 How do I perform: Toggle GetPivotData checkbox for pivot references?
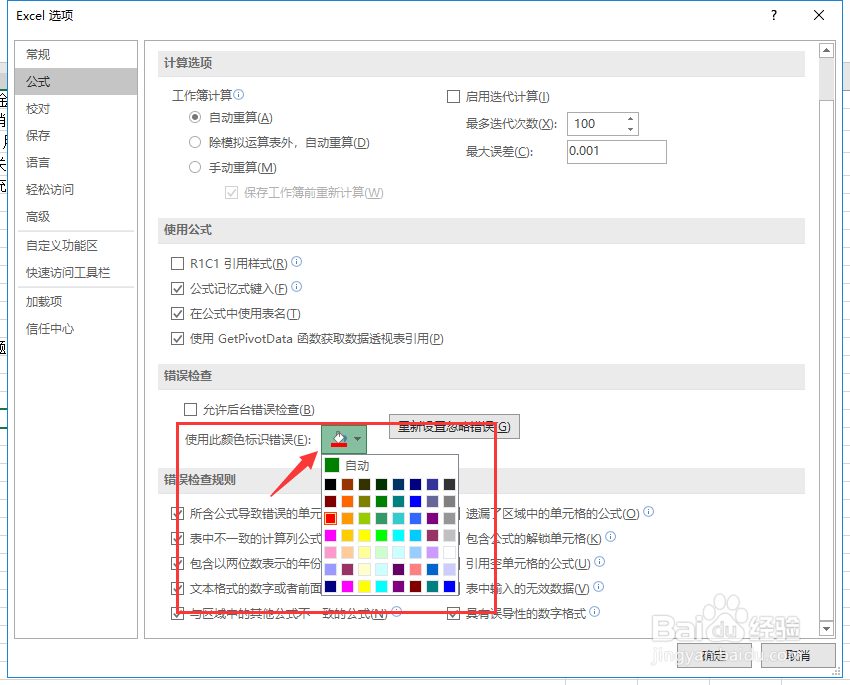point(177,339)
